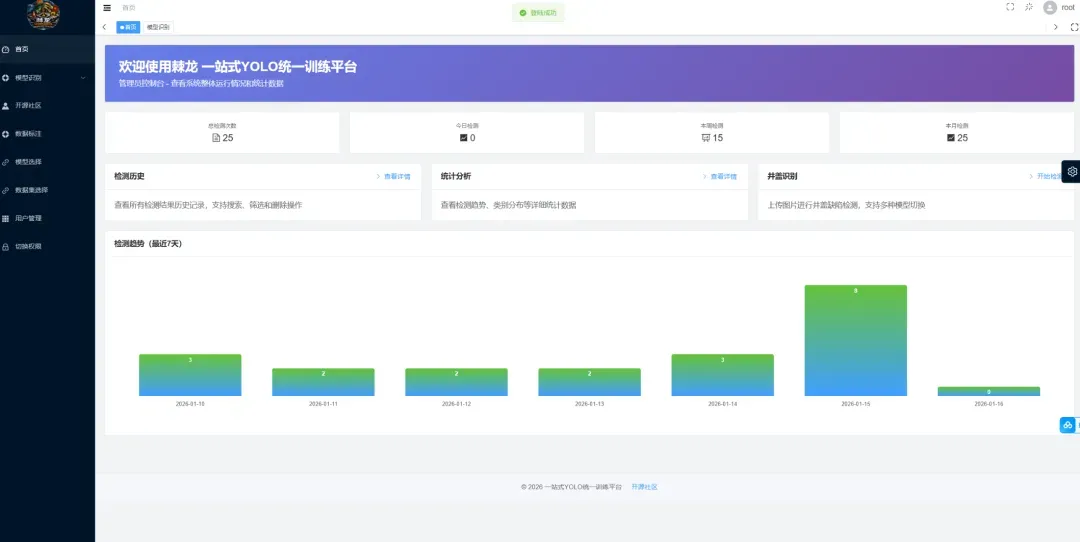1080x542 pixels.
Task: Click 开始检测 in the 井盖识别 card
Action: (1046, 177)
